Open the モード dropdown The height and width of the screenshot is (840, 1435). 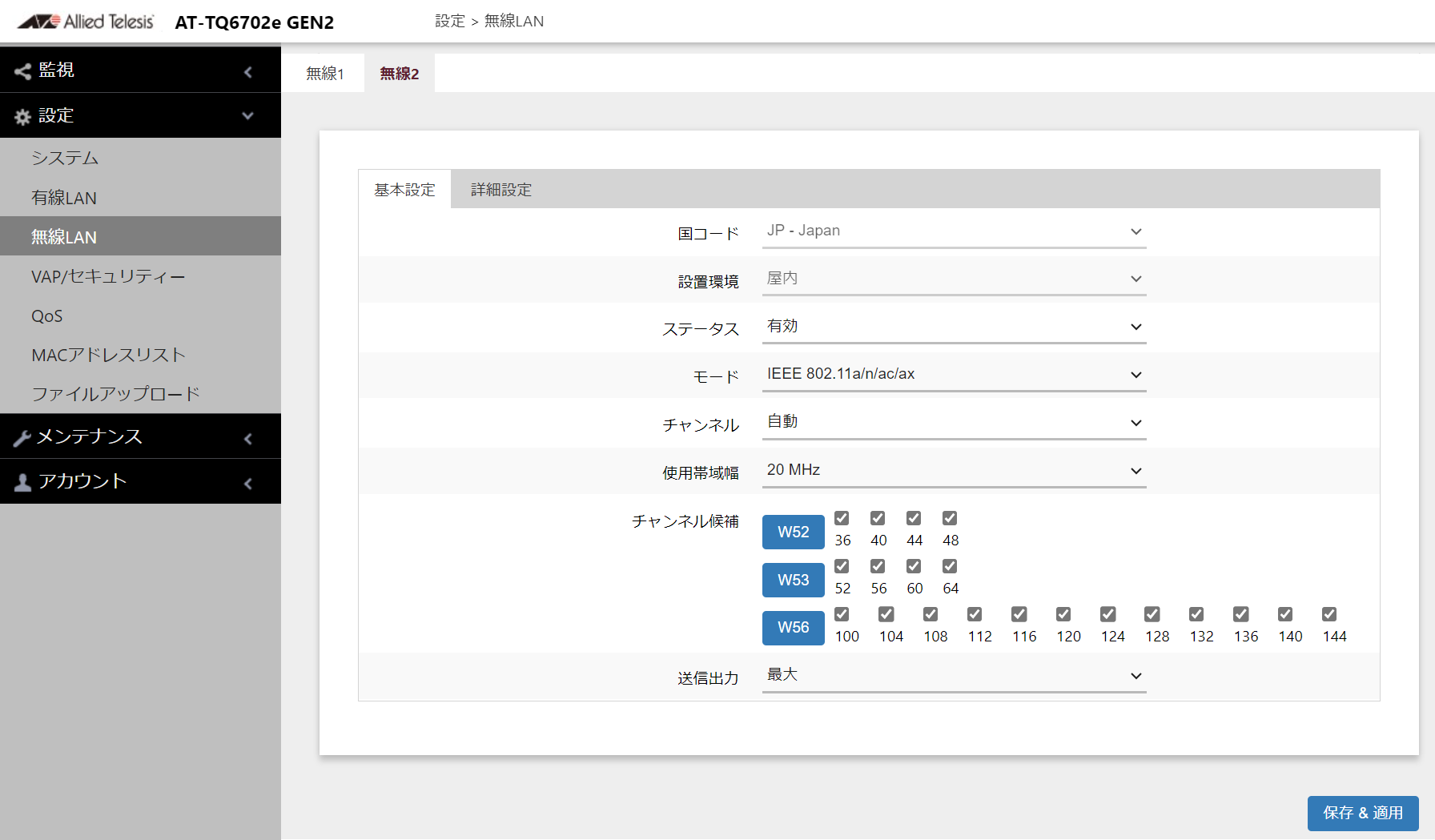(x=954, y=375)
